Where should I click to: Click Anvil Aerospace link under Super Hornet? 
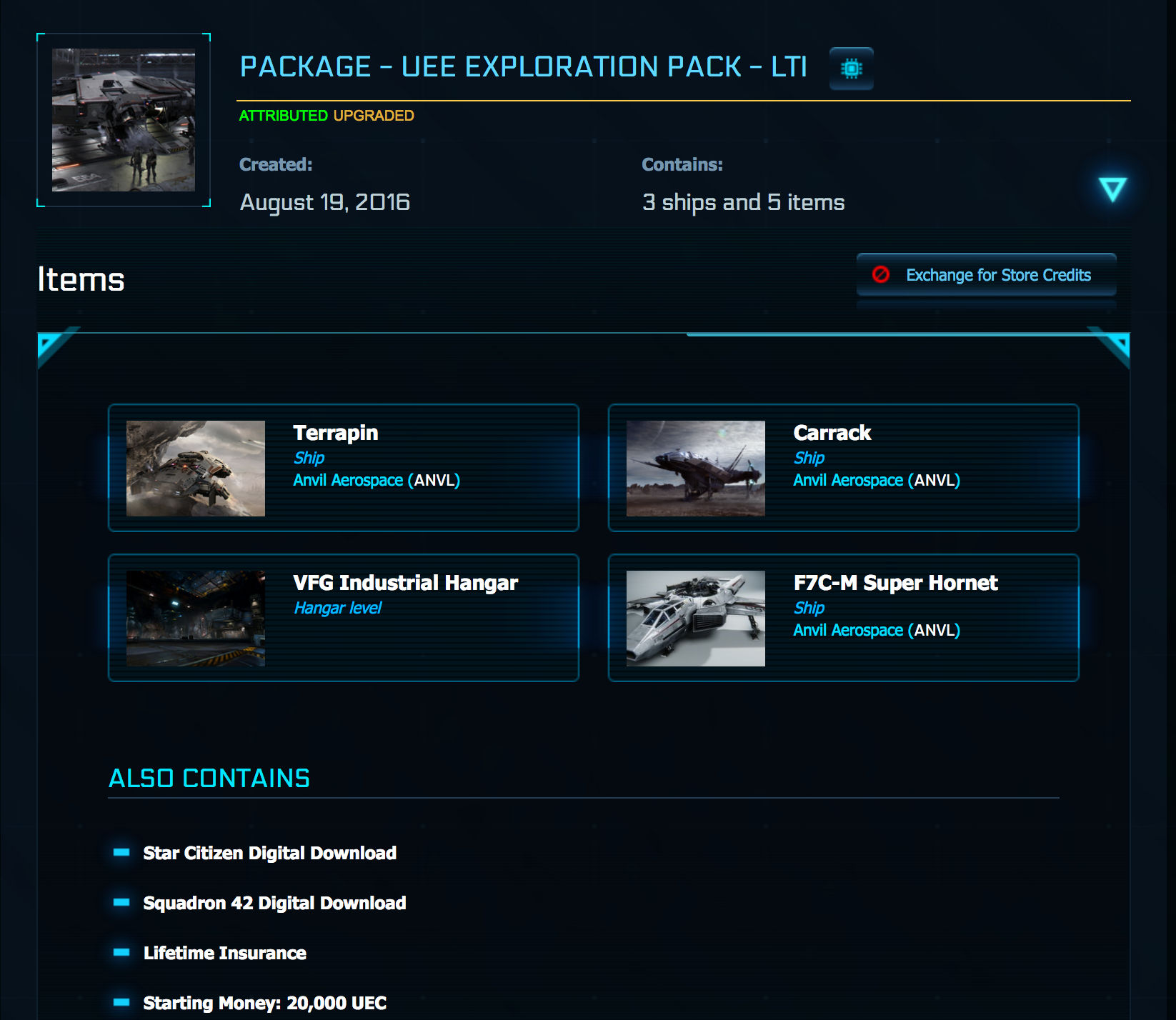coord(877,630)
